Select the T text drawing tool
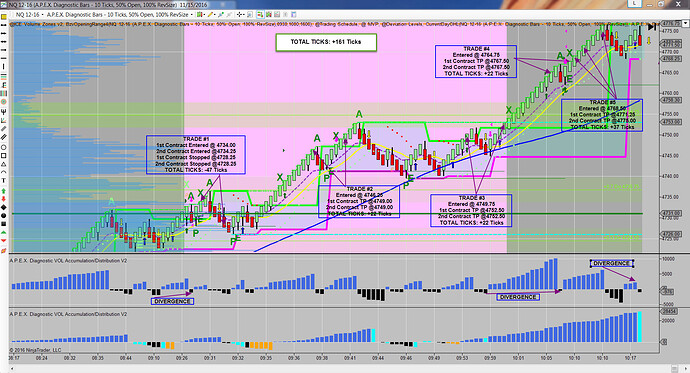The width and height of the screenshot is (690, 373). 4,180
